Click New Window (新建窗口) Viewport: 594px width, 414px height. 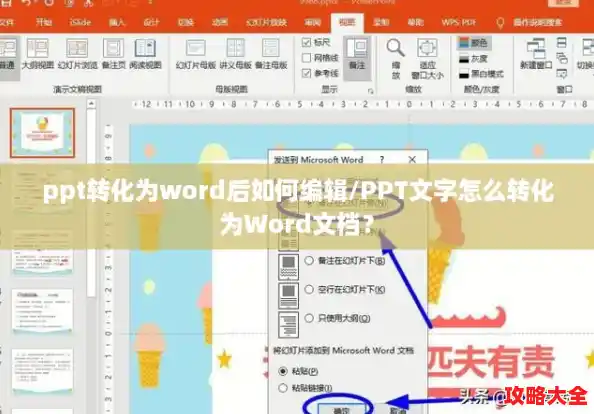coord(536,54)
